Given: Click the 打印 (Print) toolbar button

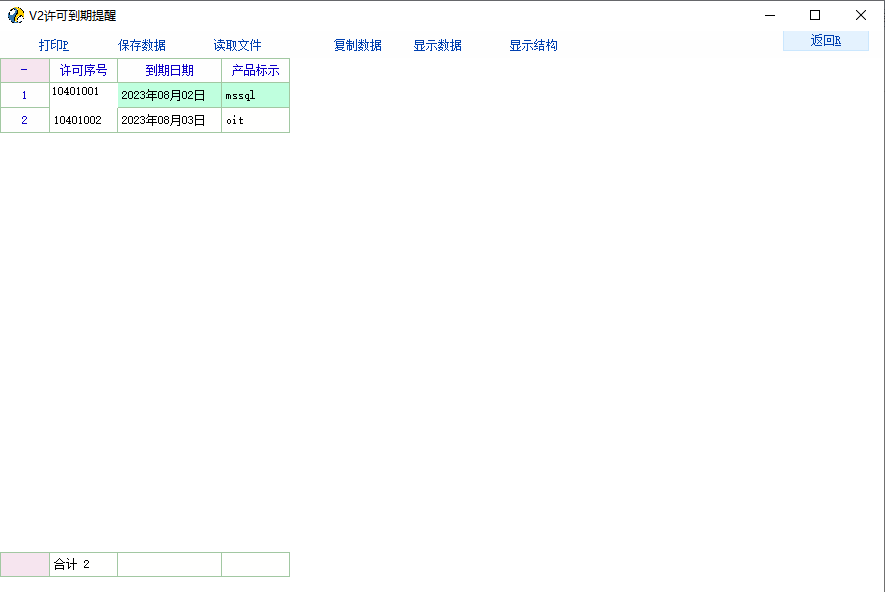Looking at the screenshot, I should coord(54,45).
